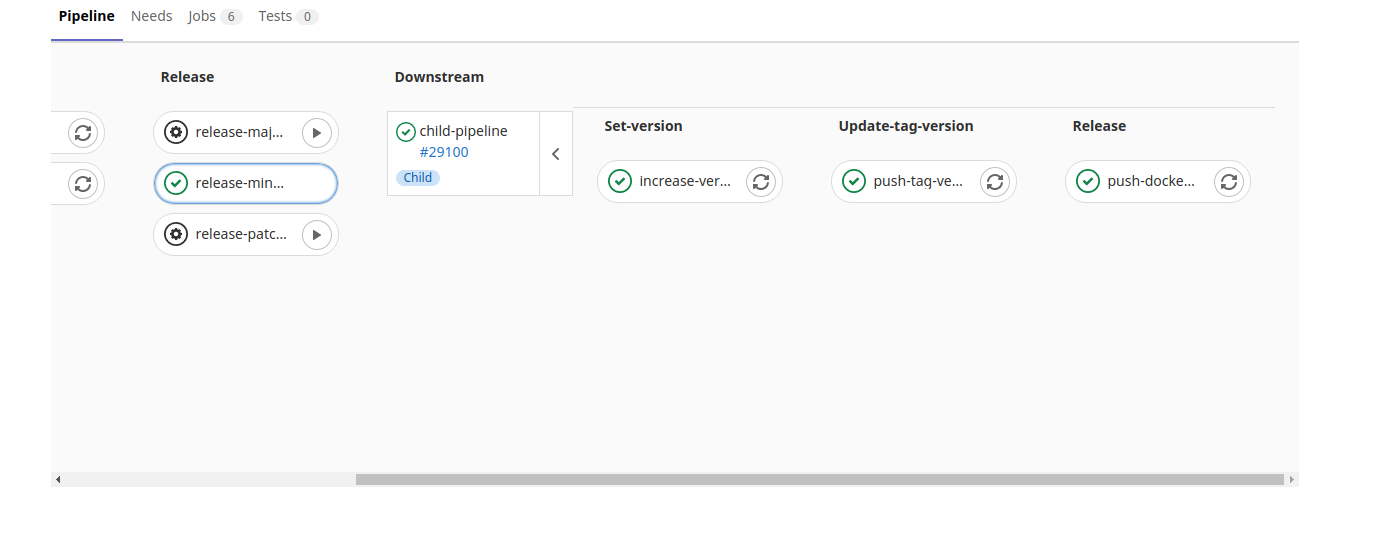Viewport: 1393px width, 547px height.
Task: Switch to the Needs tab
Action: 152,16
